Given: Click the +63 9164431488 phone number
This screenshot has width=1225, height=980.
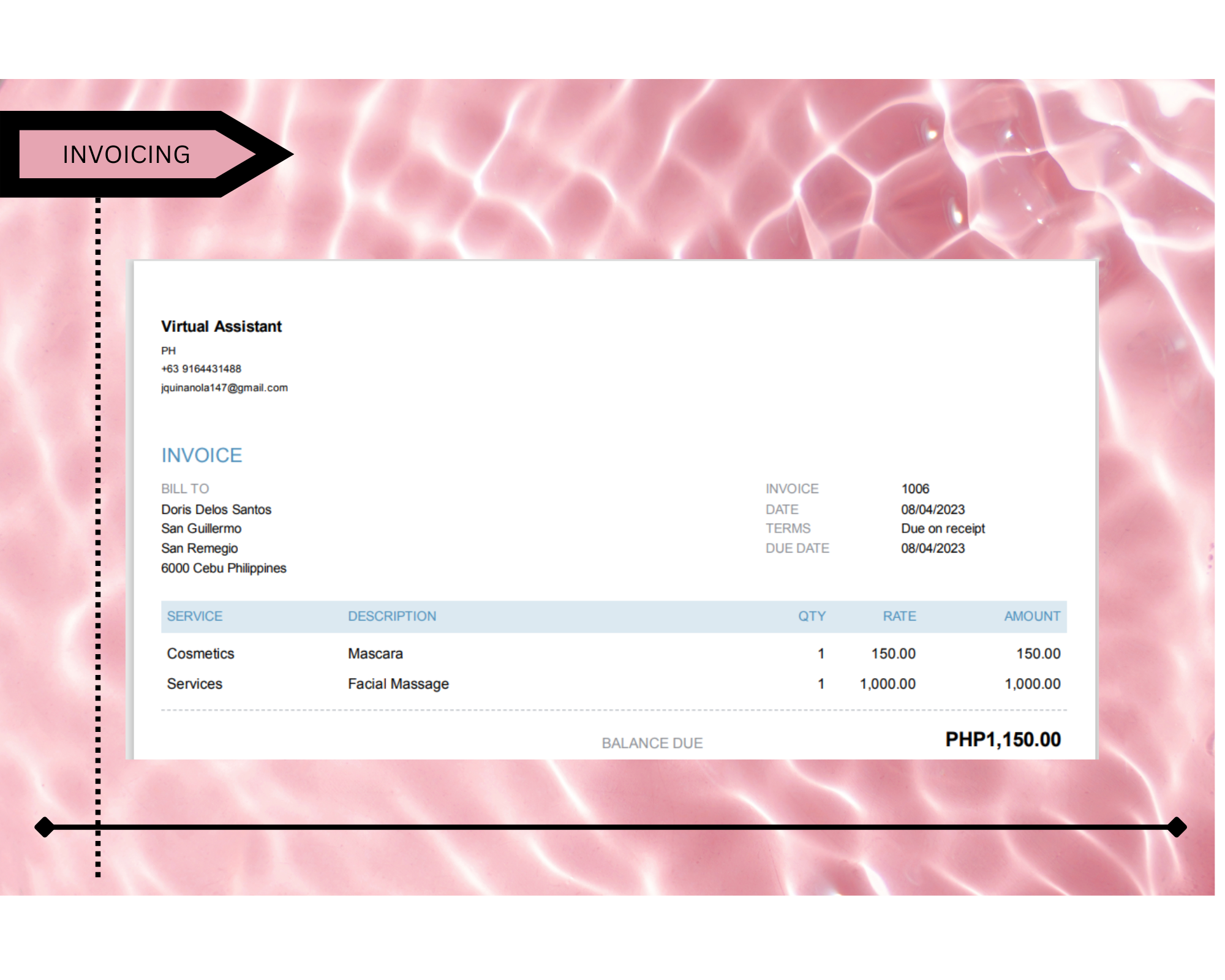Looking at the screenshot, I should coord(201,369).
